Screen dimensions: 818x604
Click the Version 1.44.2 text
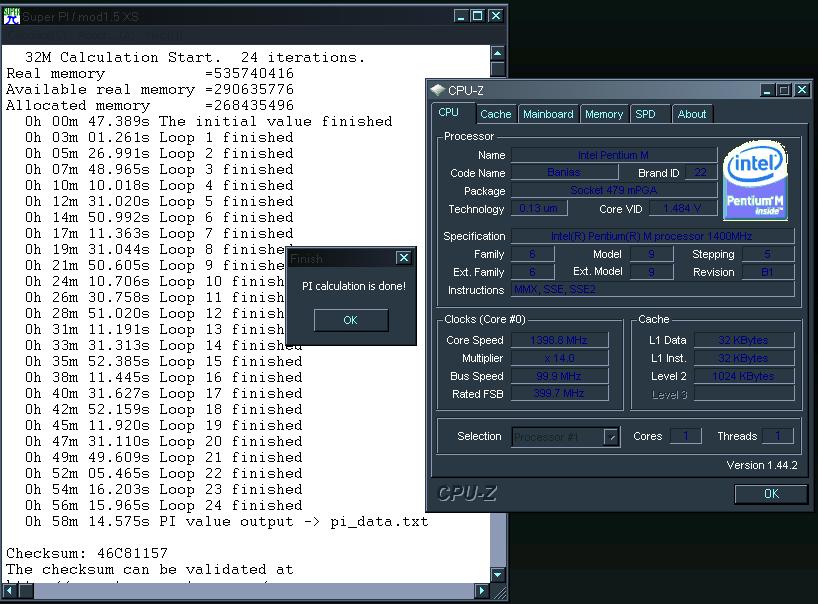(762, 465)
